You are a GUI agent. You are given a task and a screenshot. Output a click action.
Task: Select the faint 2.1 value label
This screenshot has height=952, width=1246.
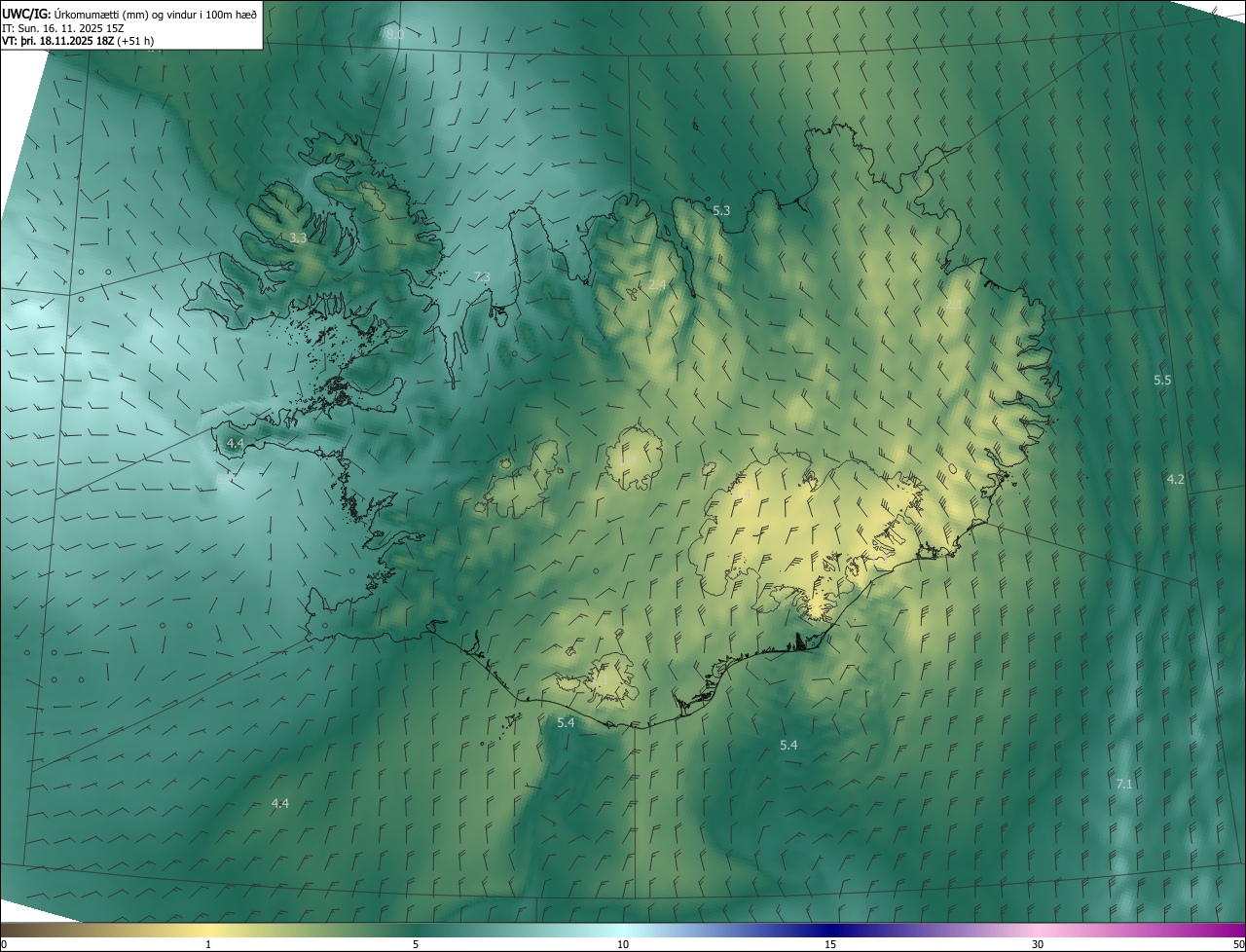[x=954, y=305]
